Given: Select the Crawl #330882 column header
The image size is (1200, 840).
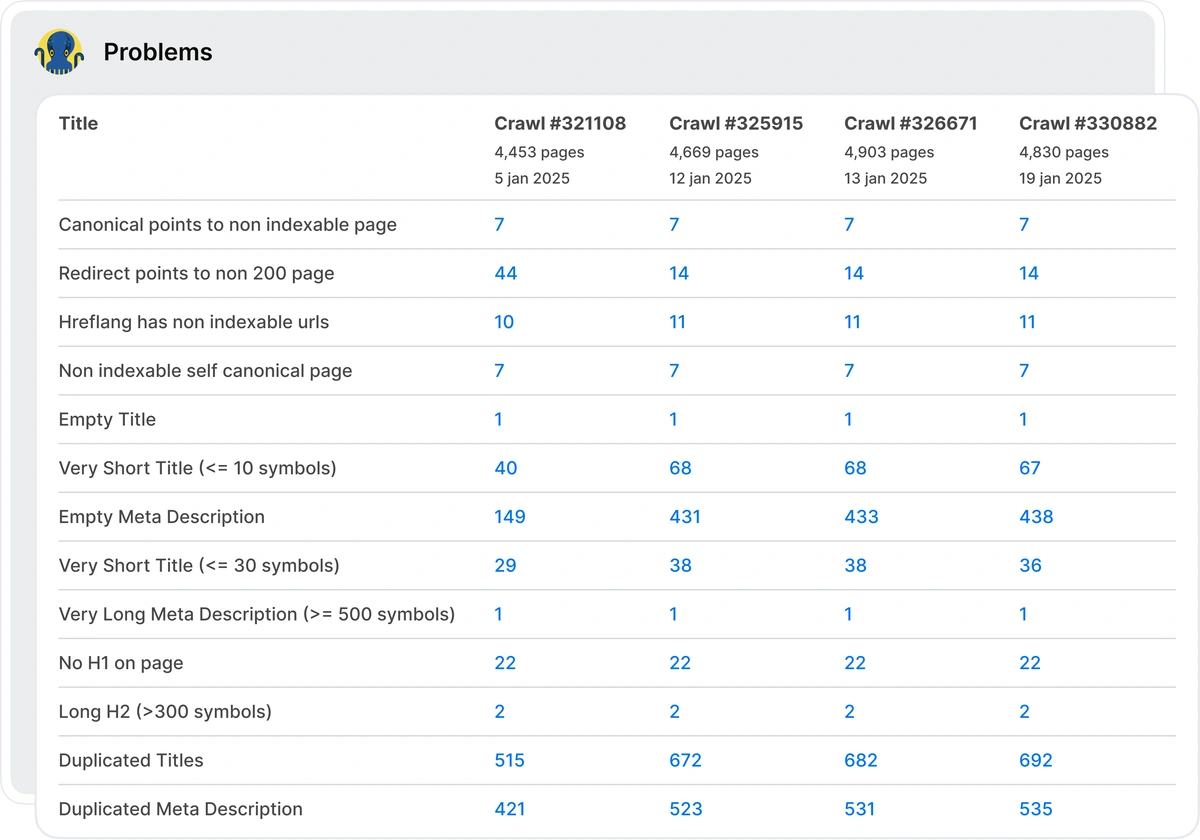Looking at the screenshot, I should point(1087,124).
